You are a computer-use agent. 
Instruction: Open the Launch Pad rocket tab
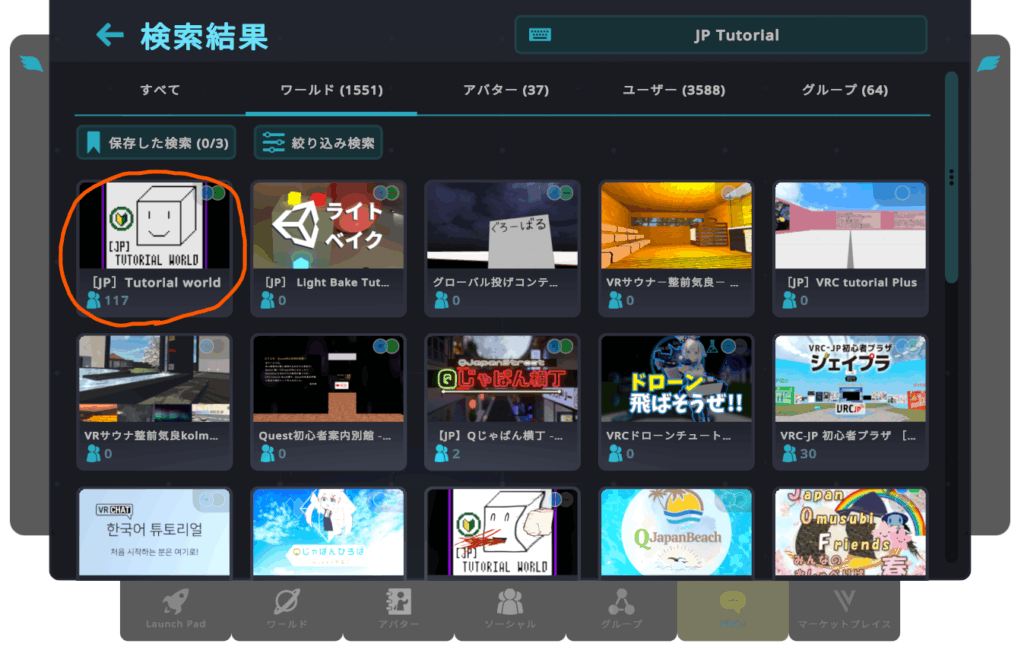click(x=176, y=609)
